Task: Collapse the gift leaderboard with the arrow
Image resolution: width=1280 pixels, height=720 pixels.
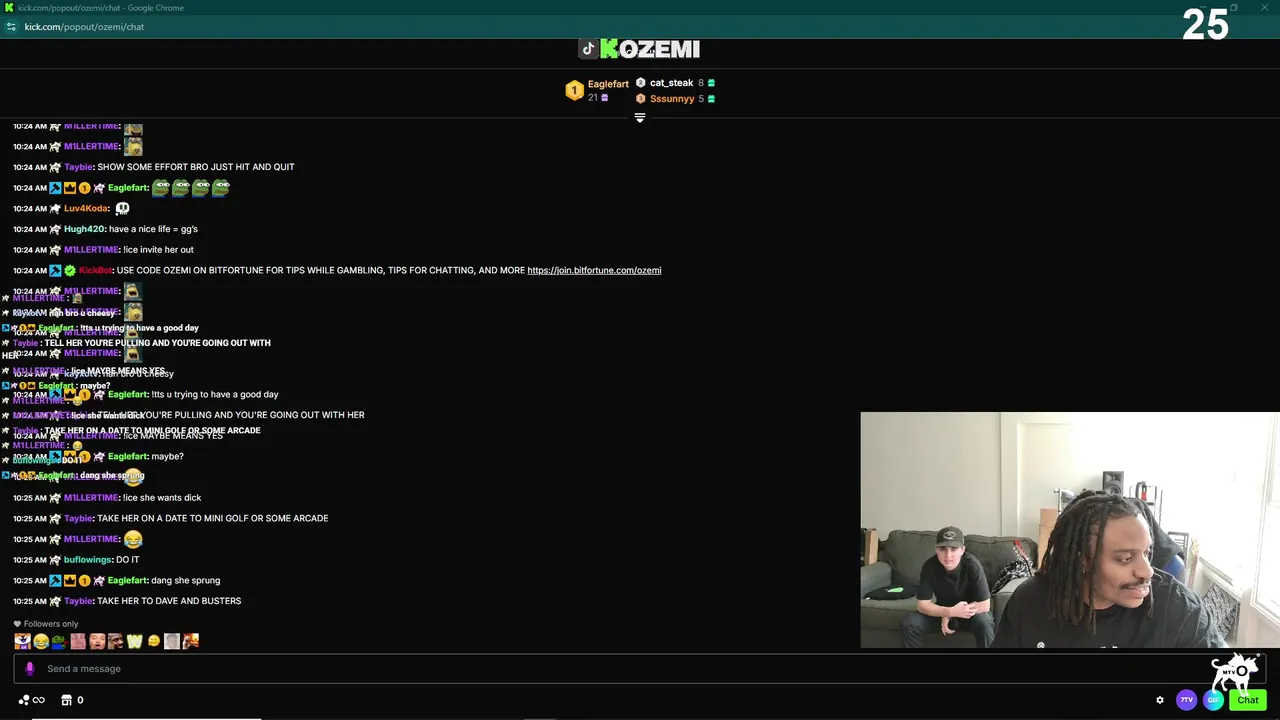Action: 640,117
